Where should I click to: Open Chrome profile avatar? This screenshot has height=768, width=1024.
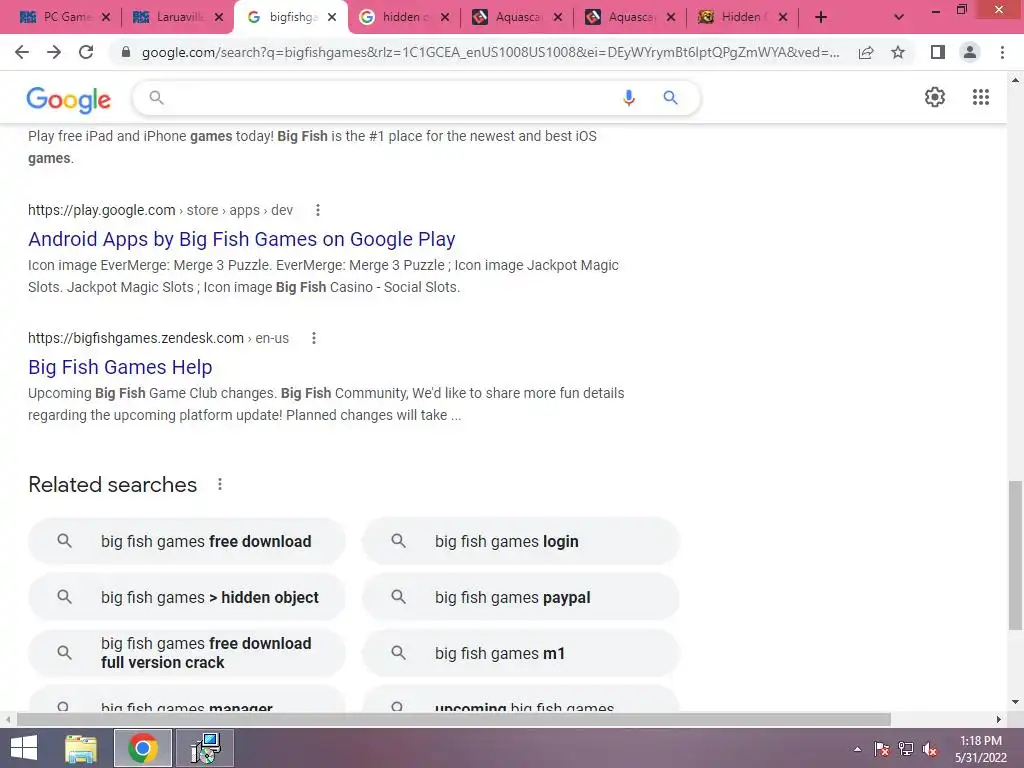click(970, 52)
